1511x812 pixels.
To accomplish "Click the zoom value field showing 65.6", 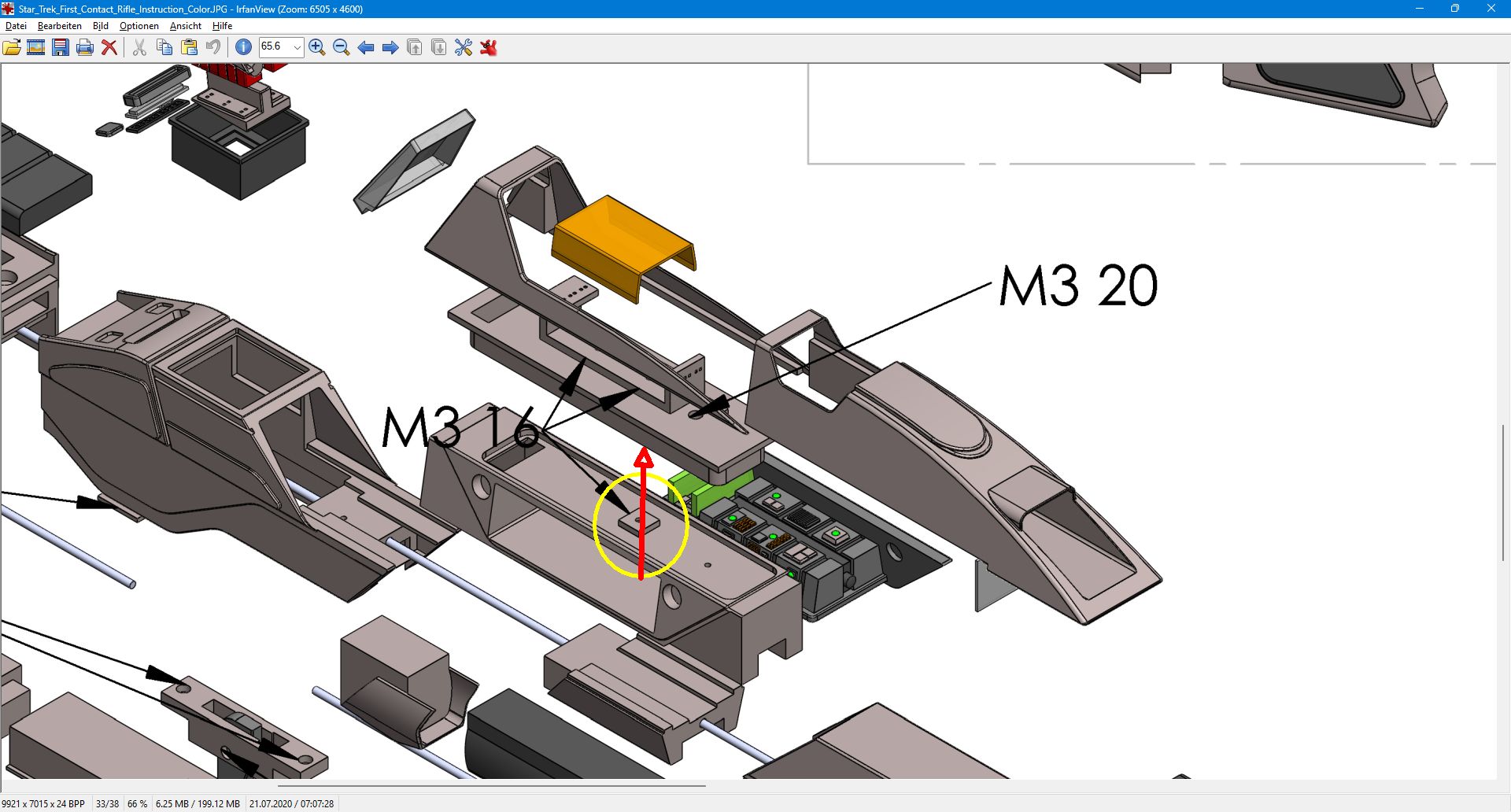I will pyautogui.click(x=275, y=47).
